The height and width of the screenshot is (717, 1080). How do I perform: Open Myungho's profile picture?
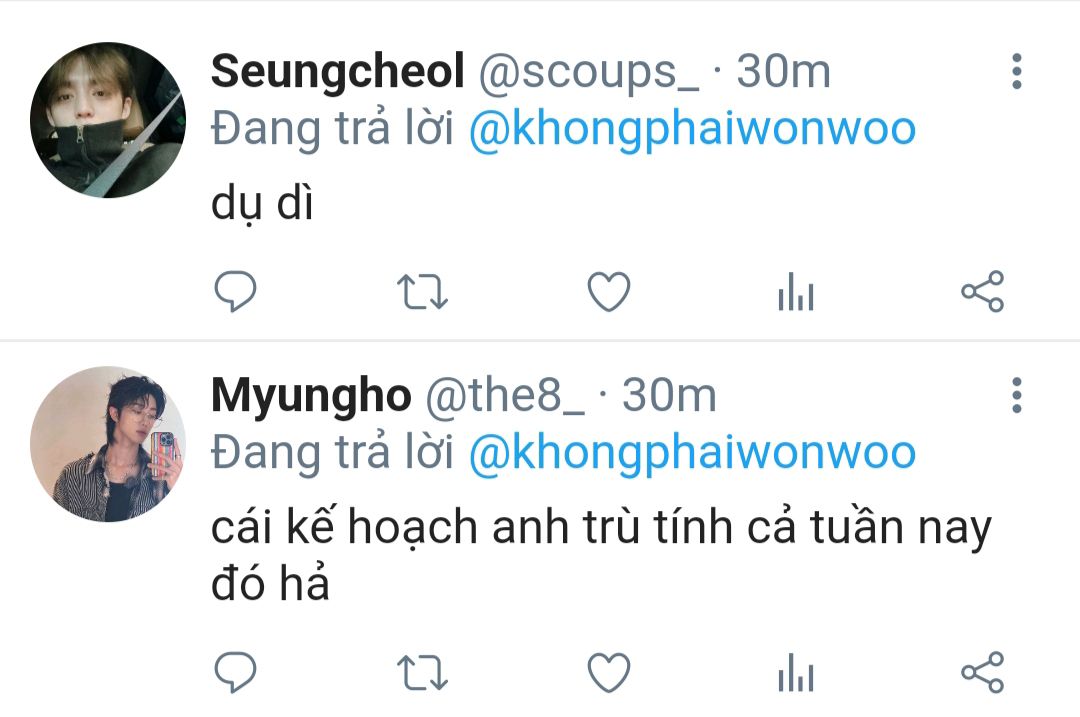pyautogui.click(x=108, y=444)
